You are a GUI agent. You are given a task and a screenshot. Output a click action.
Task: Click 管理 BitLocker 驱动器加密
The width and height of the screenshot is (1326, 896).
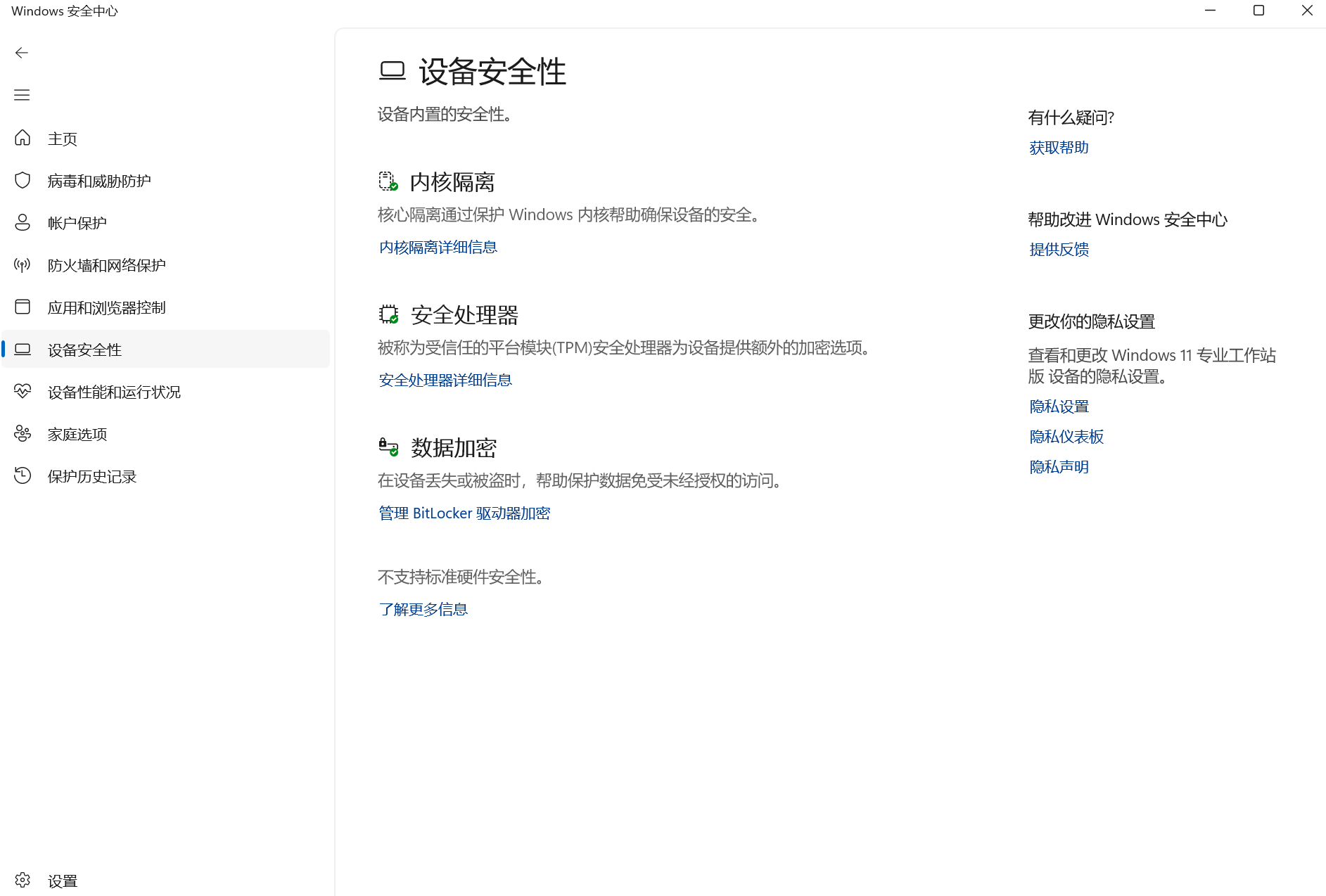[464, 513]
